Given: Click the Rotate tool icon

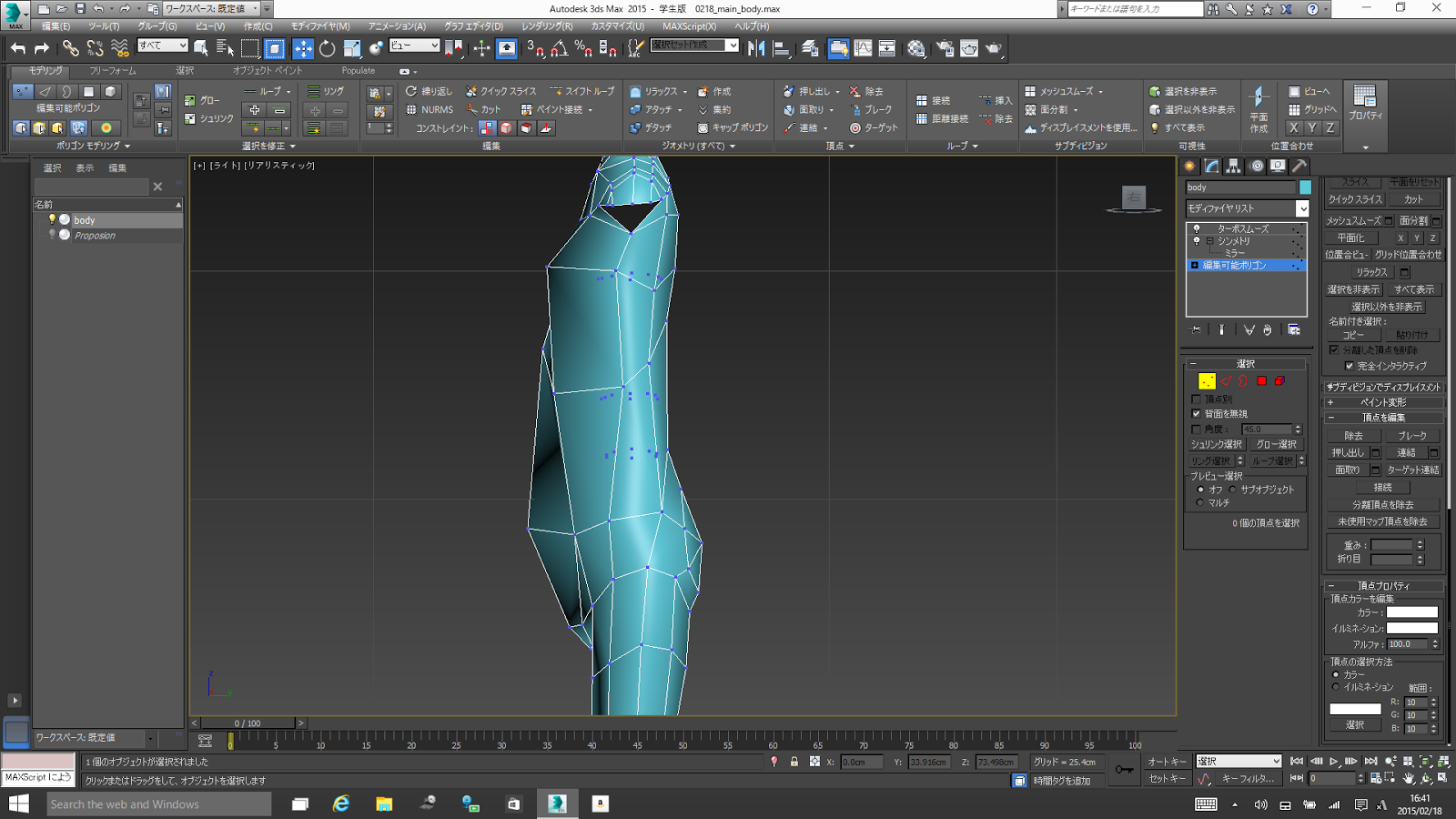Looking at the screenshot, I should pos(328,48).
